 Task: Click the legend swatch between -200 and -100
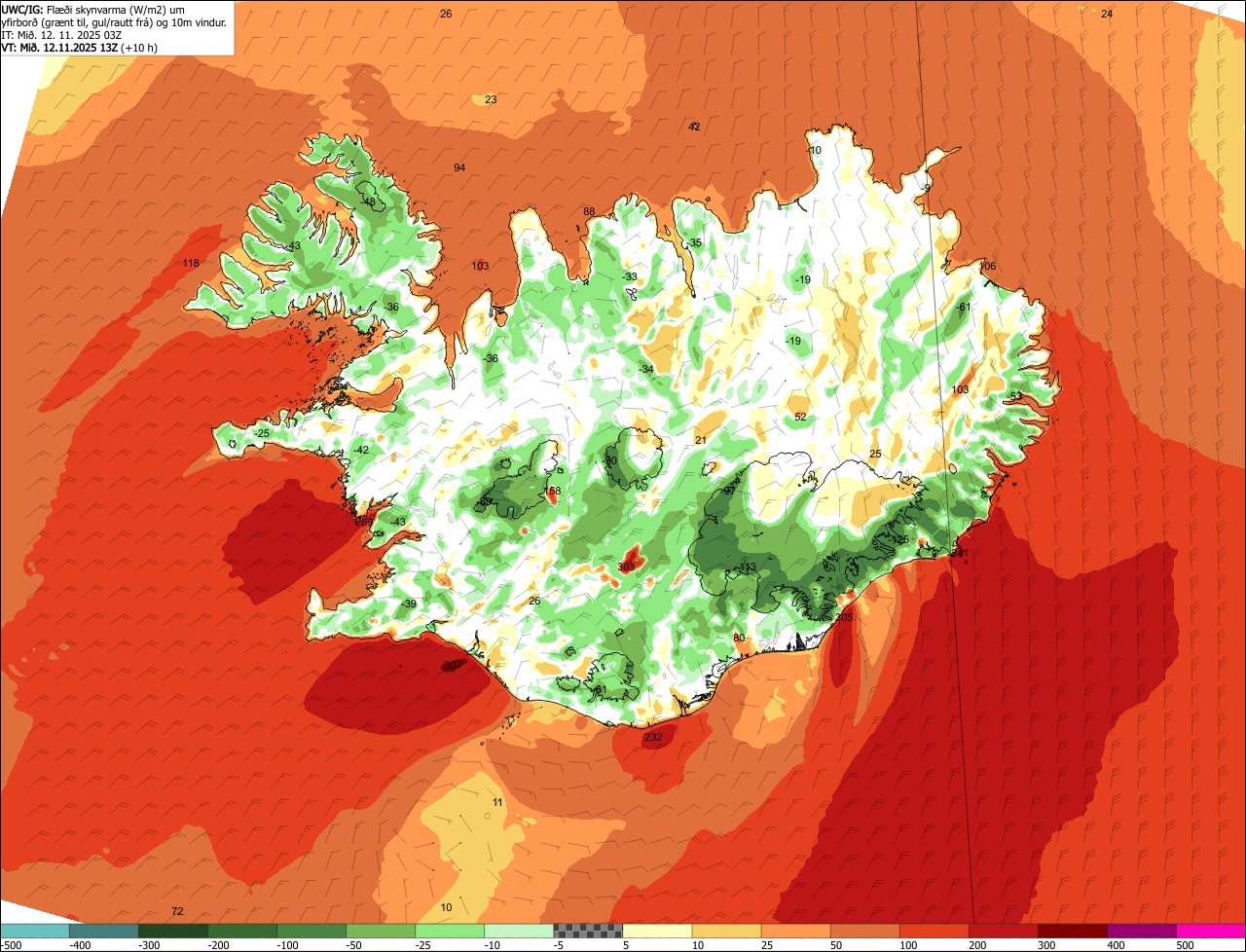click(241, 931)
